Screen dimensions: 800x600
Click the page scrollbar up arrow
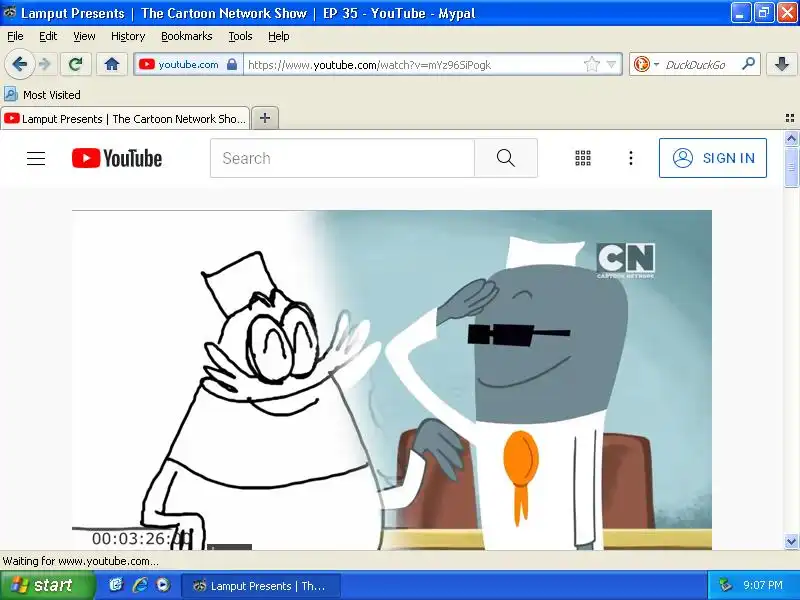pyautogui.click(x=791, y=138)
